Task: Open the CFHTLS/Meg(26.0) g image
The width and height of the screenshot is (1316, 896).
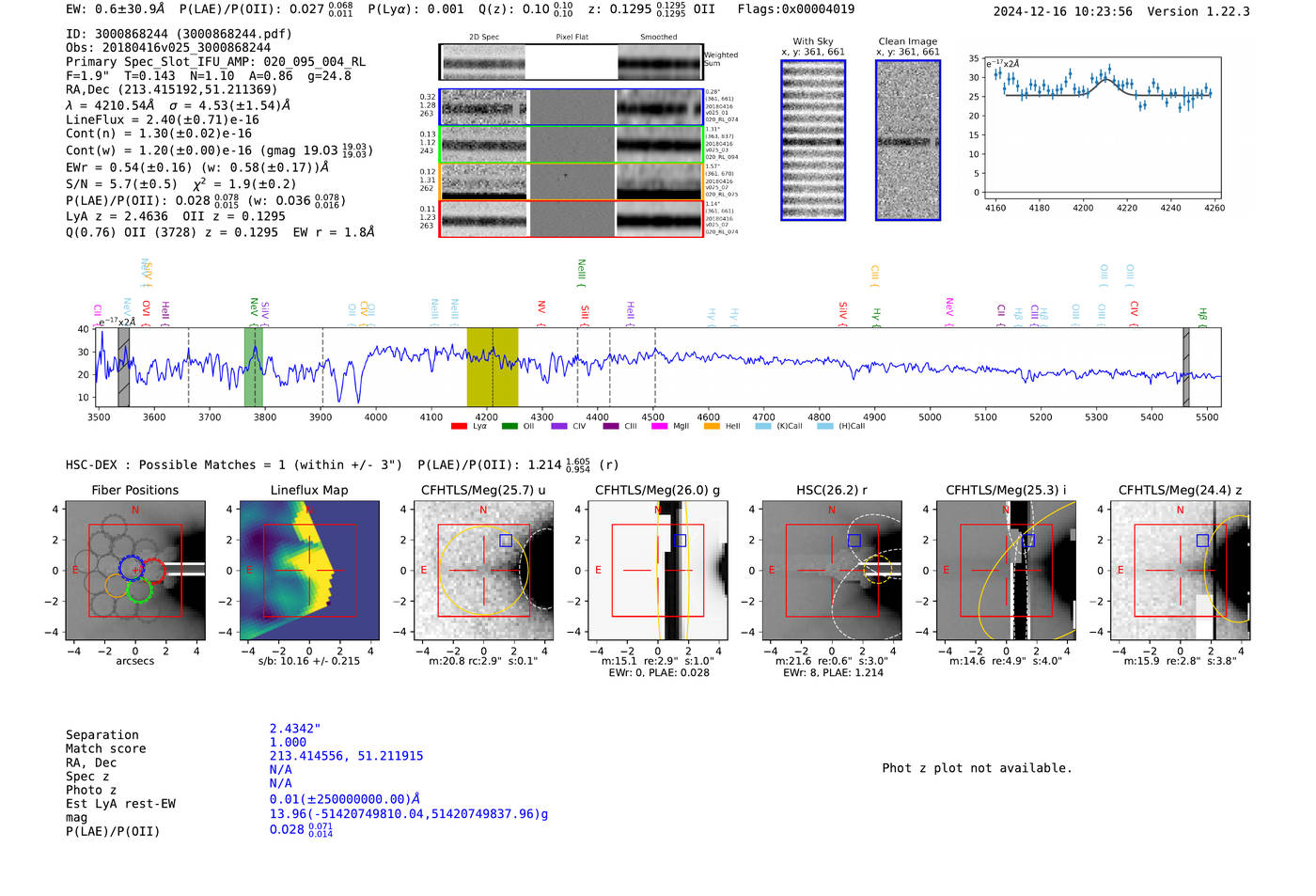Action: pyautogui.click(x=658, y=571)
